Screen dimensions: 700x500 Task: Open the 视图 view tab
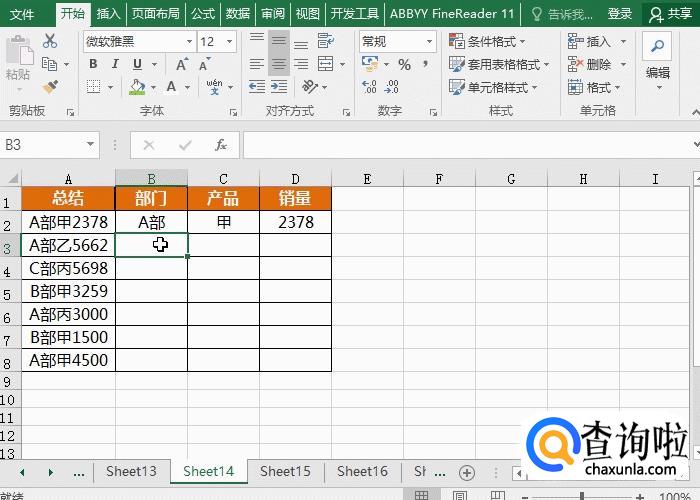(x=308, y=14)
